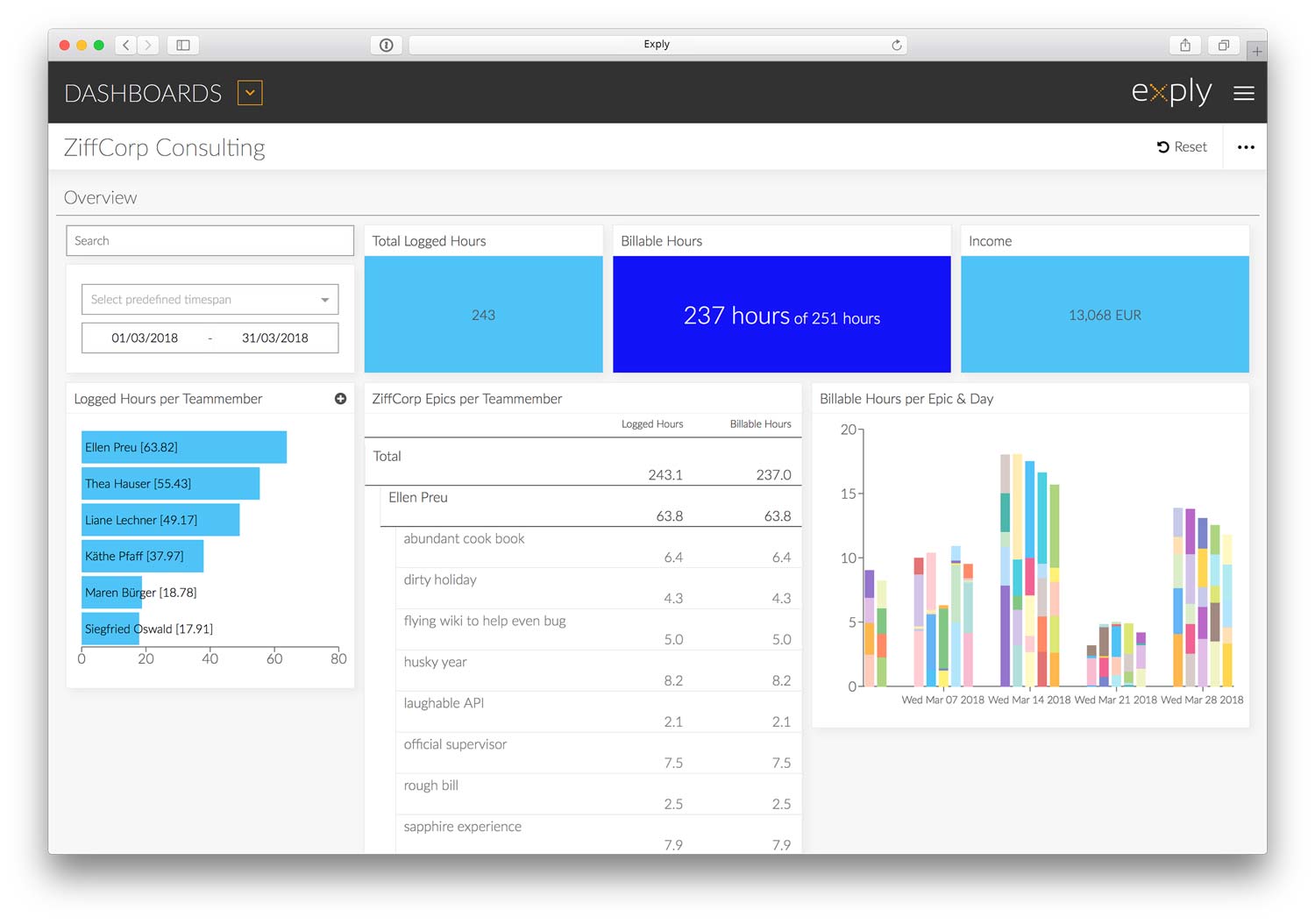Click the Wed Mar 28 2018 axis label
The width and height of the screenshot is (1315, 924).
coord(1202,700)
